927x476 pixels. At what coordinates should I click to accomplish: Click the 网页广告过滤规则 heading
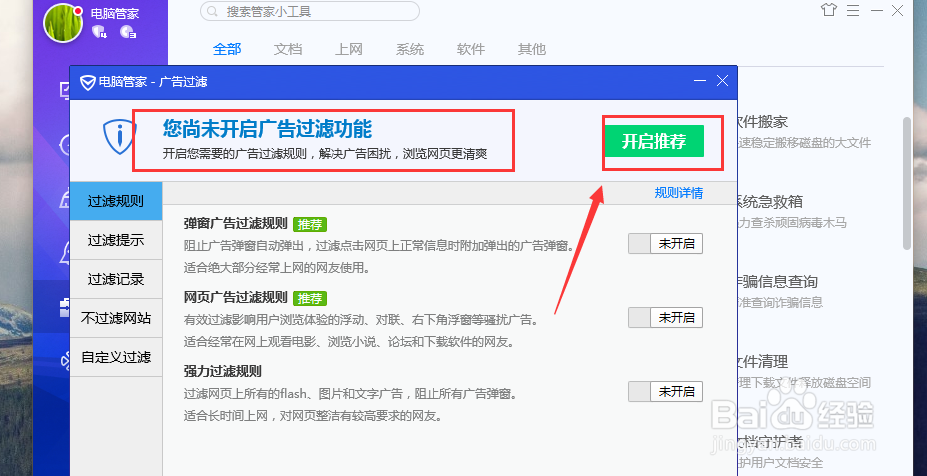(235, 297)
